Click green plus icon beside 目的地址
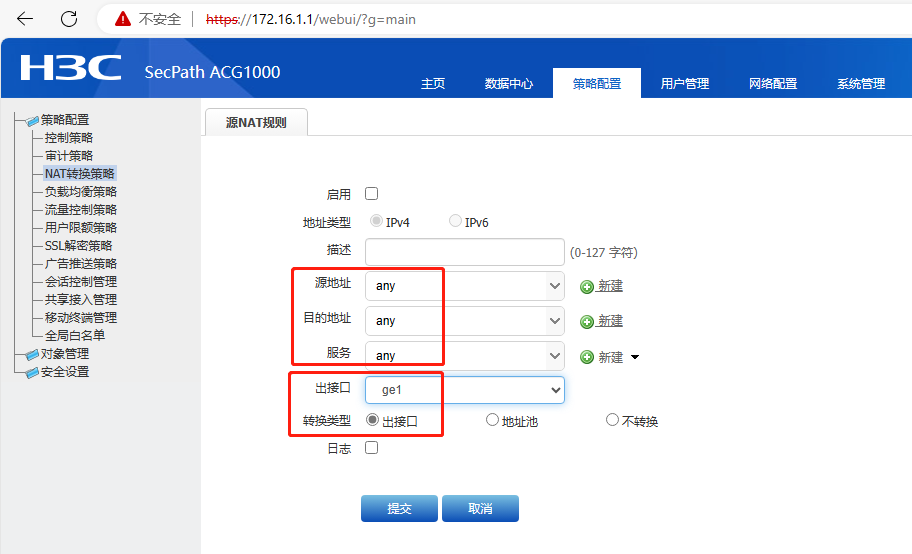 click(587, 322)
